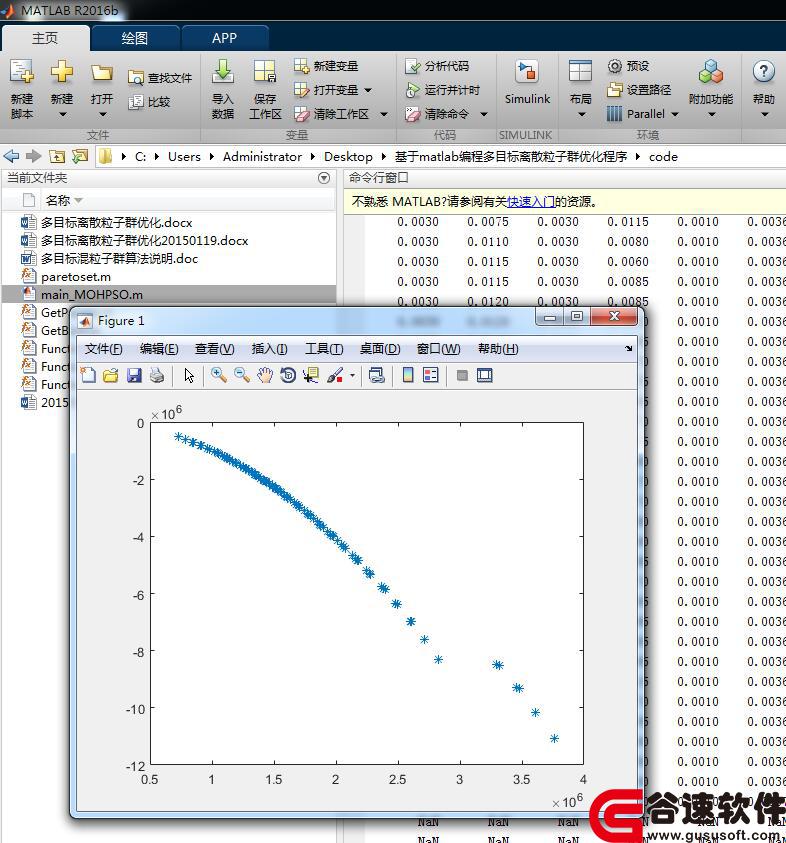786x843 pixels.
Task: Click the Open (打开) folder icon
Action: (102, 72)
